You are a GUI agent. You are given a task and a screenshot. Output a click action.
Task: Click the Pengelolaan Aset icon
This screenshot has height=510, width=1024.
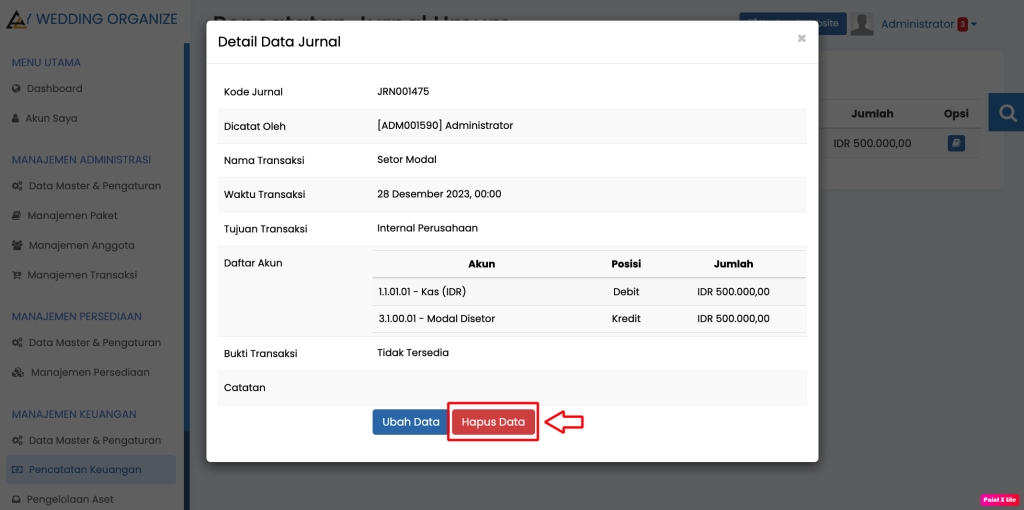point(16,500)
